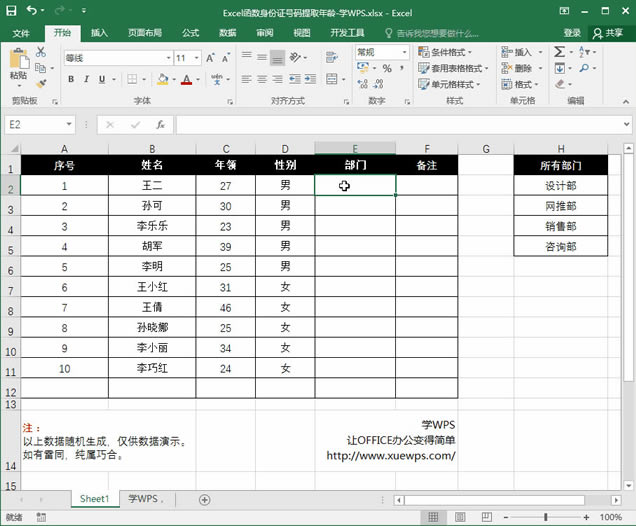Viewport: 636px width, 526px height.
Task: Click the Login (登录) button
Action: 572,32
